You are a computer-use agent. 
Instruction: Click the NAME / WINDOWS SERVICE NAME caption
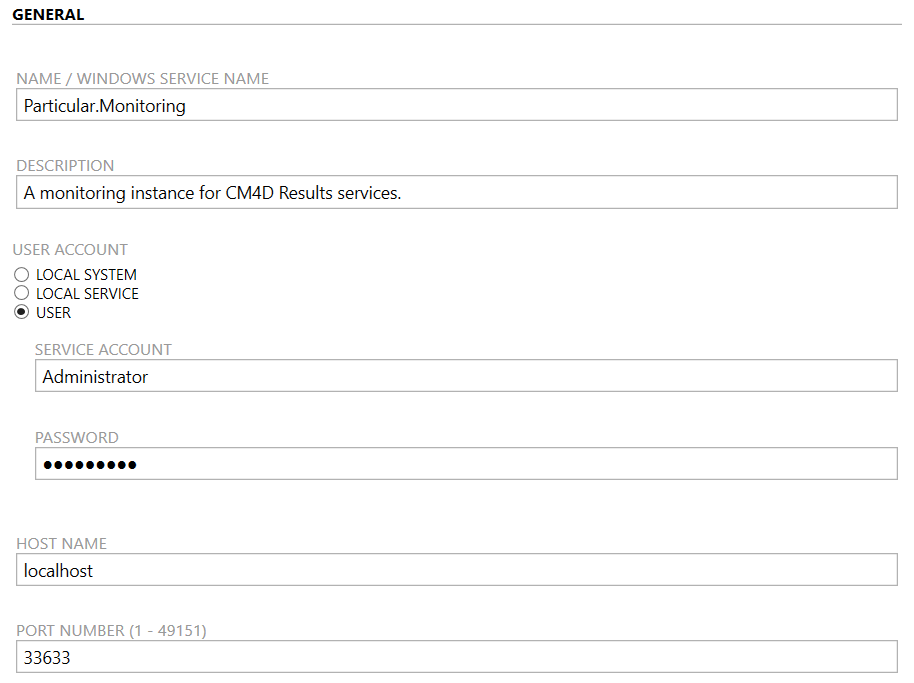click(x=142, y=78)
